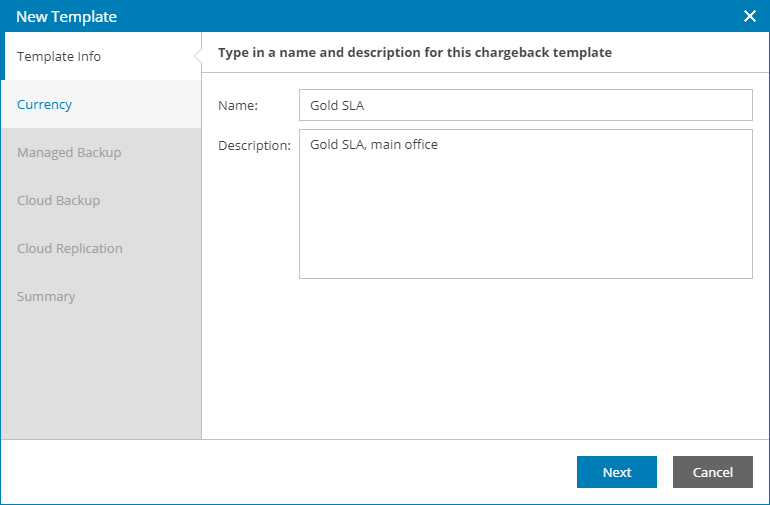Select the Template Info step
Screen dimensions: 770x505
(59, 56)
